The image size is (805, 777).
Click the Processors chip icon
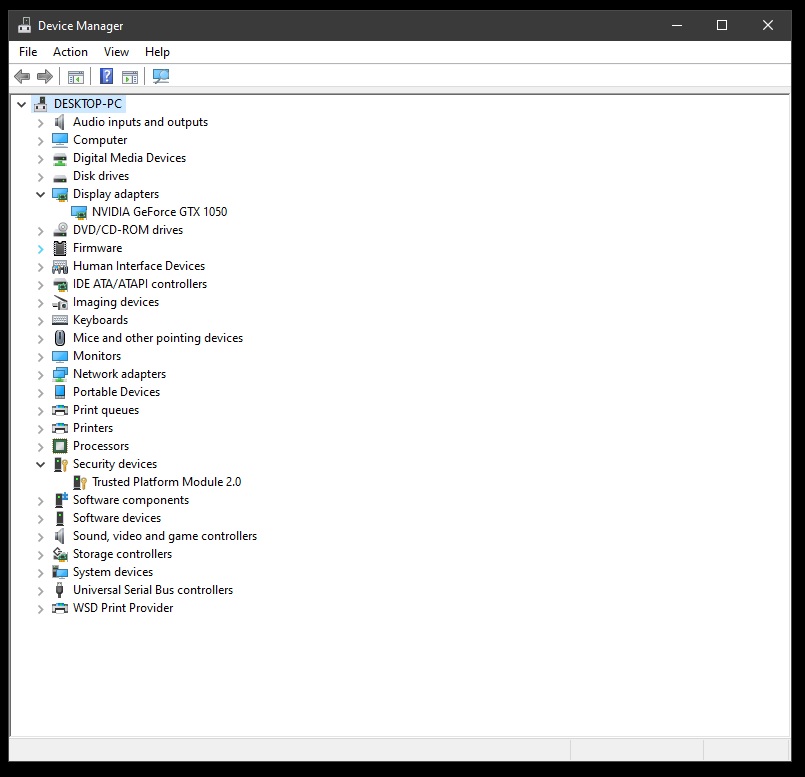[x=60, y=446]
